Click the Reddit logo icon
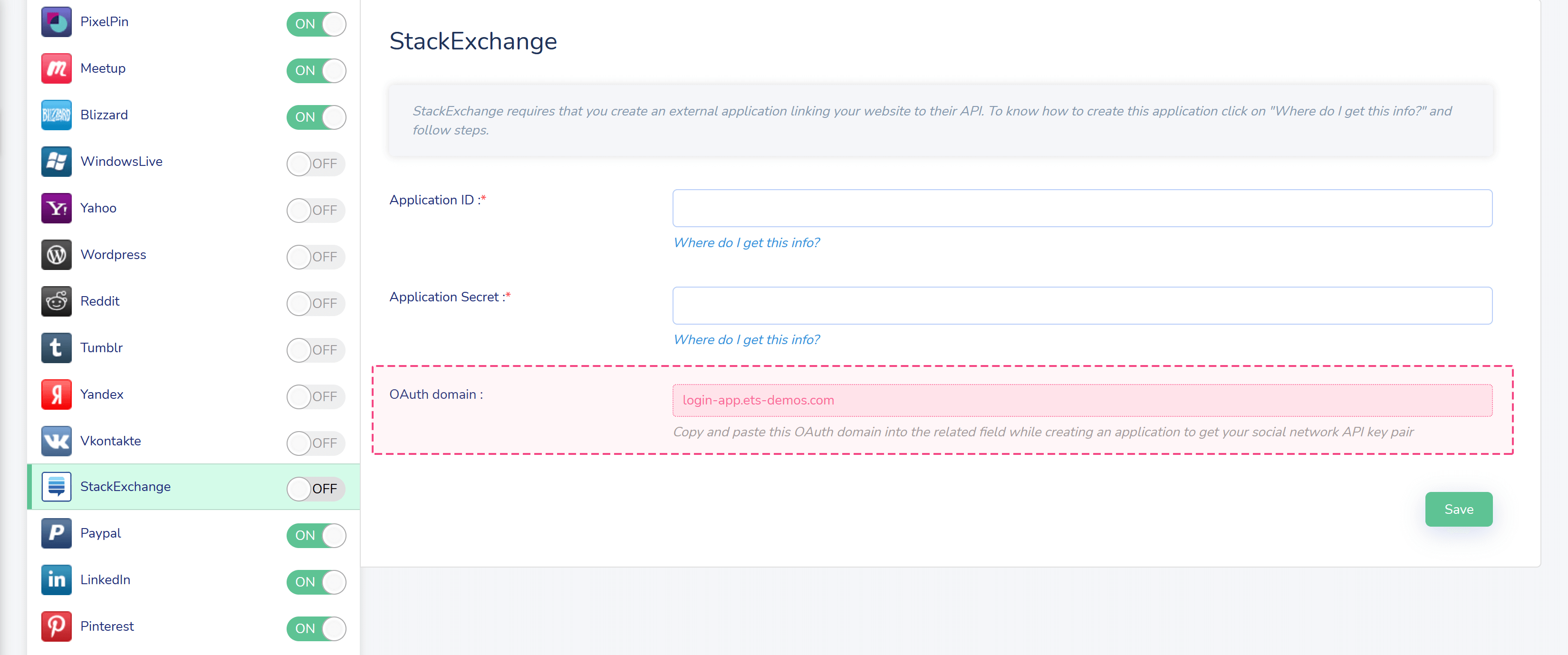 (x=56, y=301)
